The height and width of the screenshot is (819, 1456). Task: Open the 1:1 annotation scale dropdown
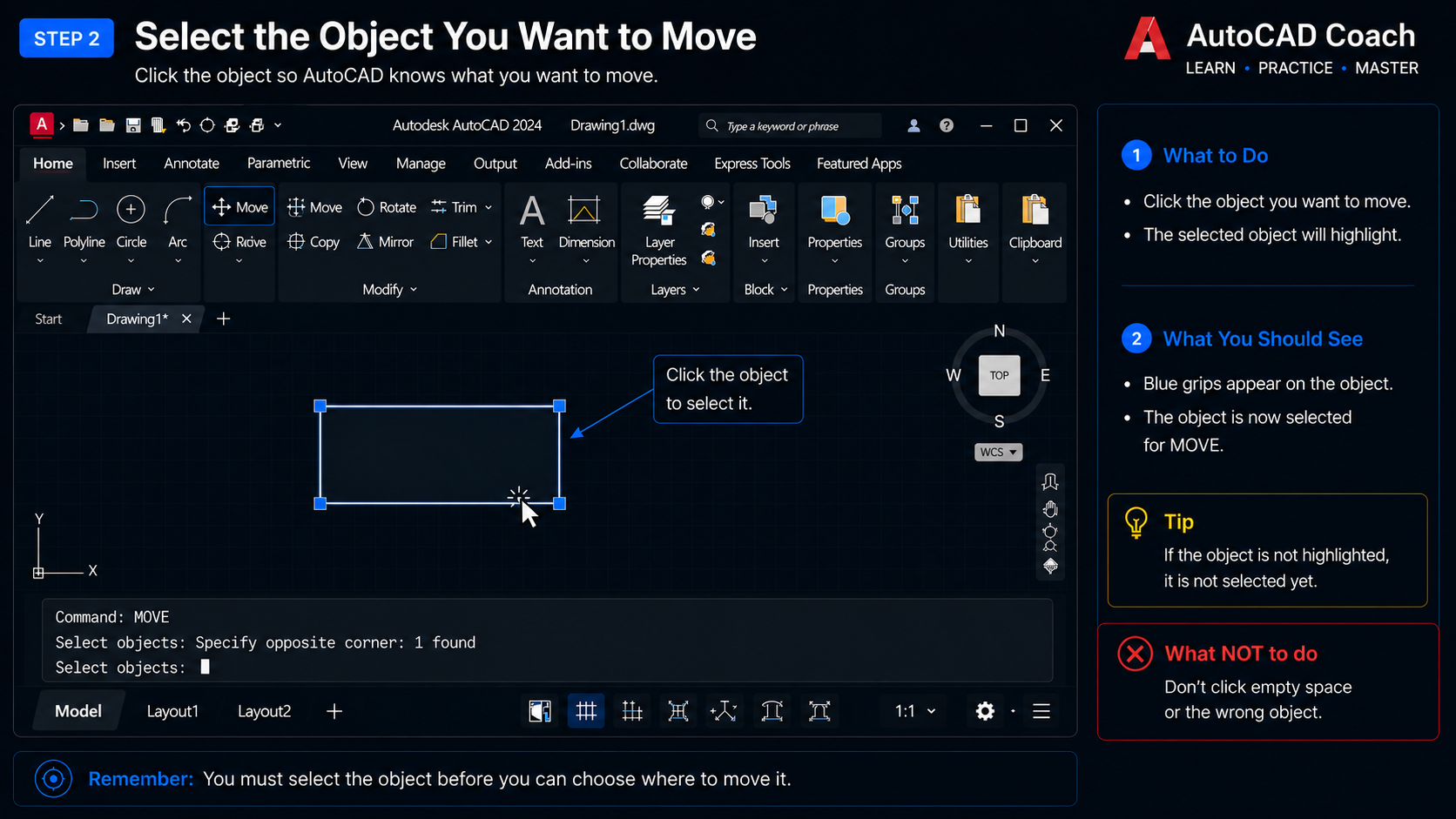tap(915, 711)
